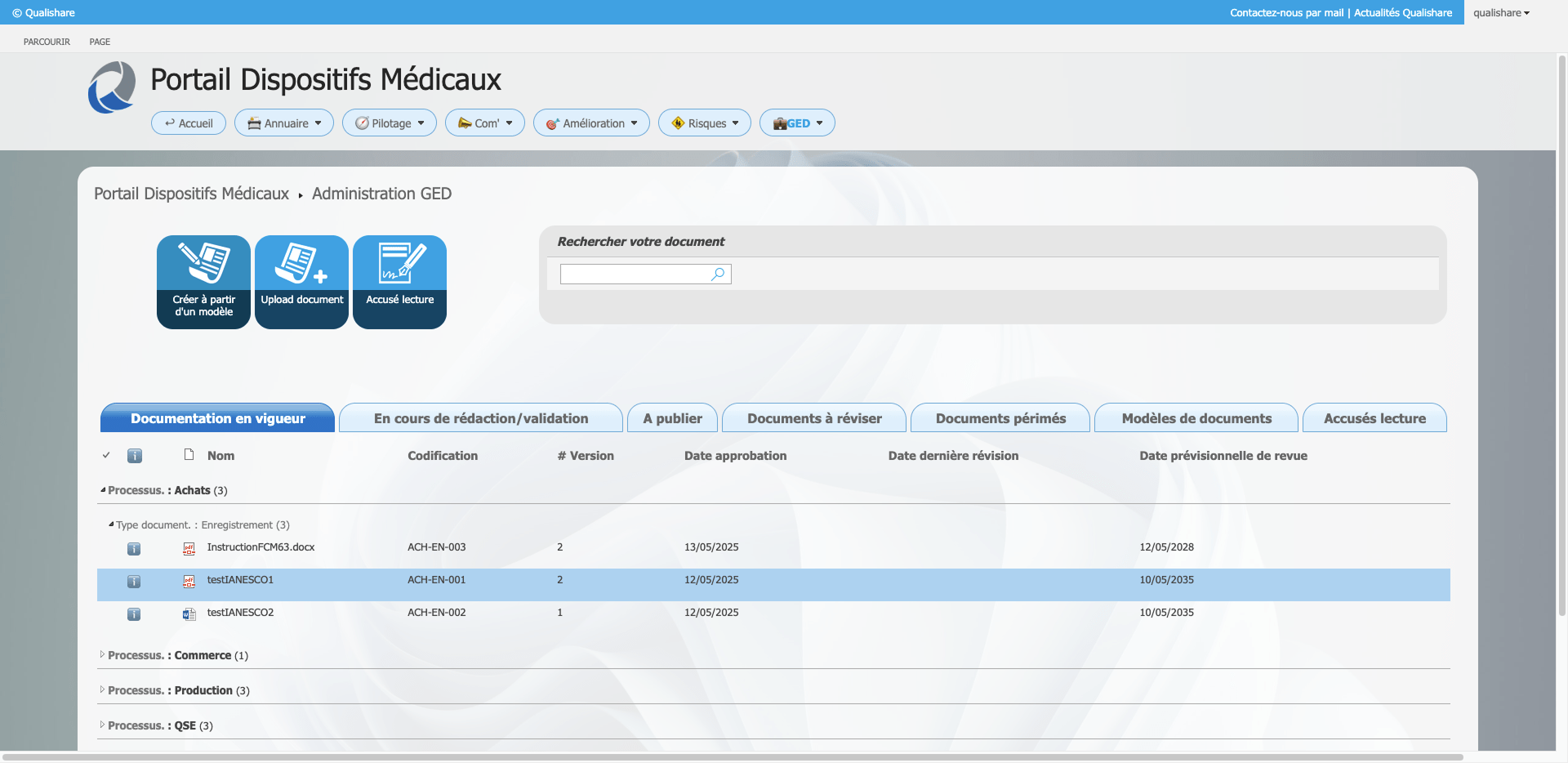Open testIANESCO2 document link

(240, 613)
